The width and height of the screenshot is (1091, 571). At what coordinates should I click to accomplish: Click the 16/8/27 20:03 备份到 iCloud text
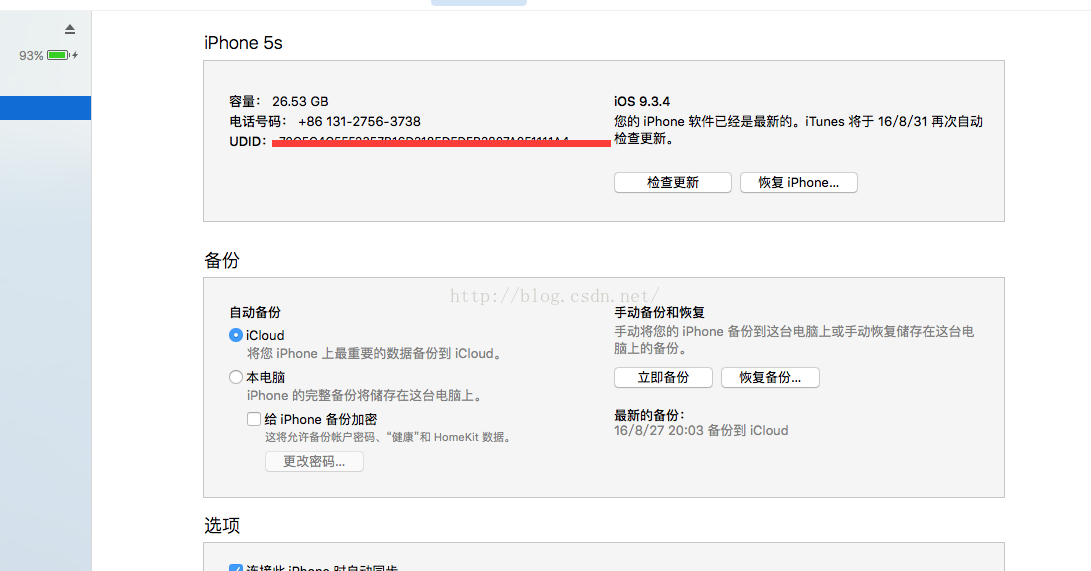click(701, 431)
